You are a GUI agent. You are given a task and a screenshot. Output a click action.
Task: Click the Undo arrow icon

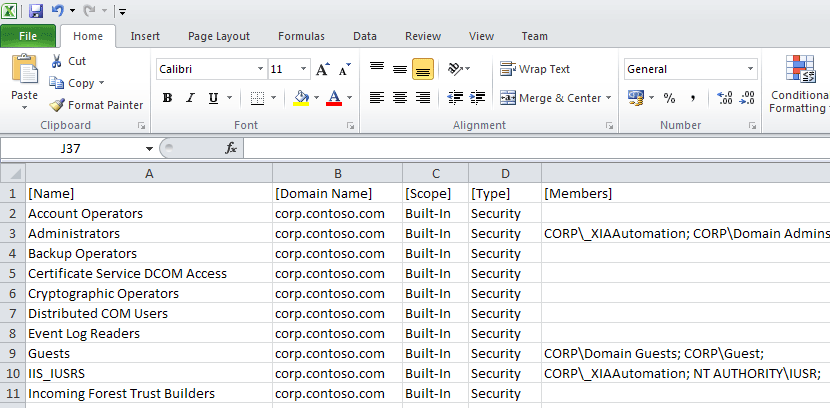coord(58,11)
